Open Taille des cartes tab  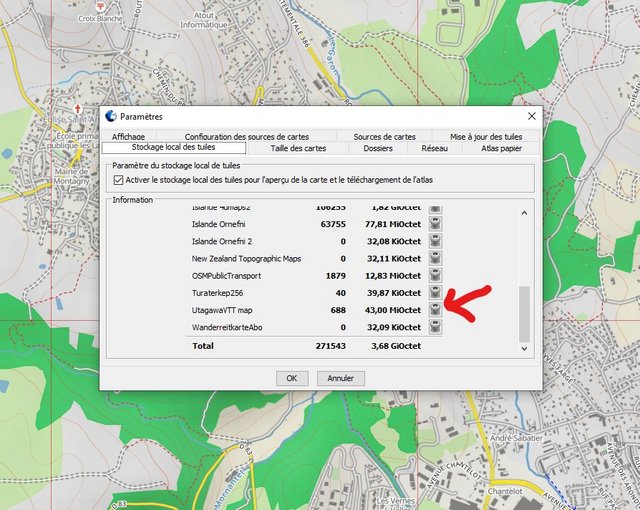[298, 149]
